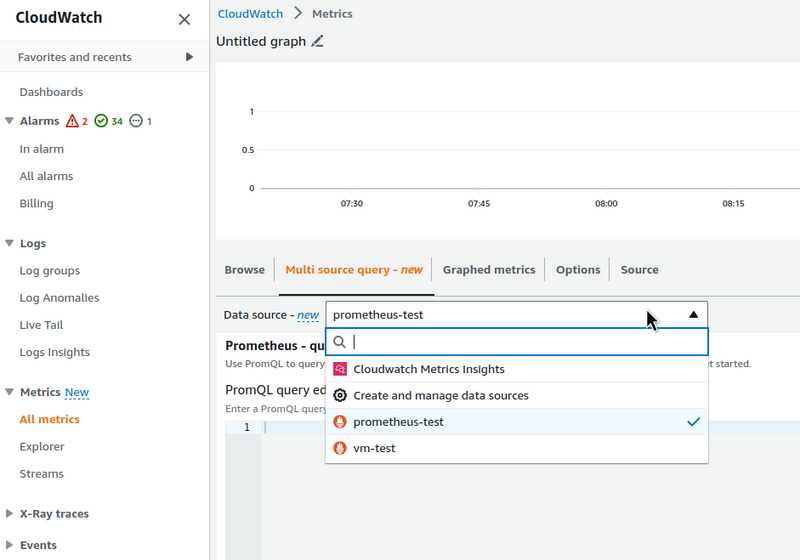The image size is (800, 560).
Task: Choose Create and manage data sources
Action: (x=516, y=395)
